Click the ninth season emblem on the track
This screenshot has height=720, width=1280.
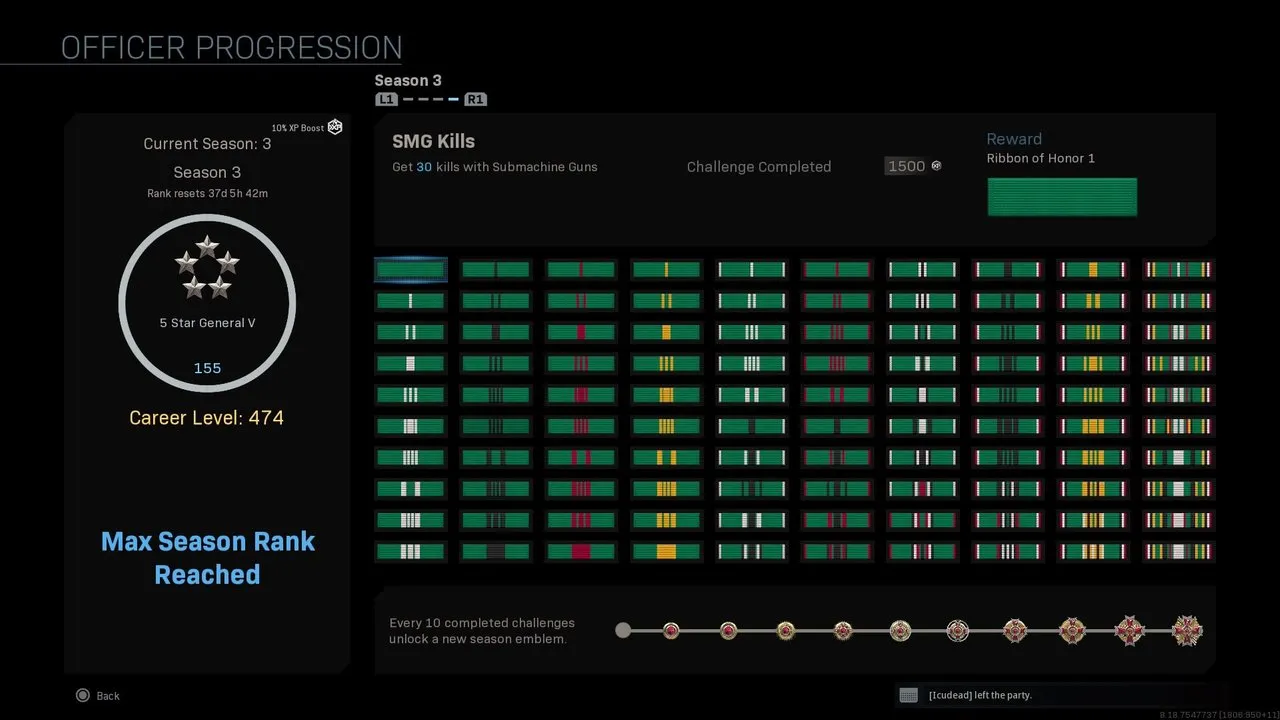pos(1129,631)
